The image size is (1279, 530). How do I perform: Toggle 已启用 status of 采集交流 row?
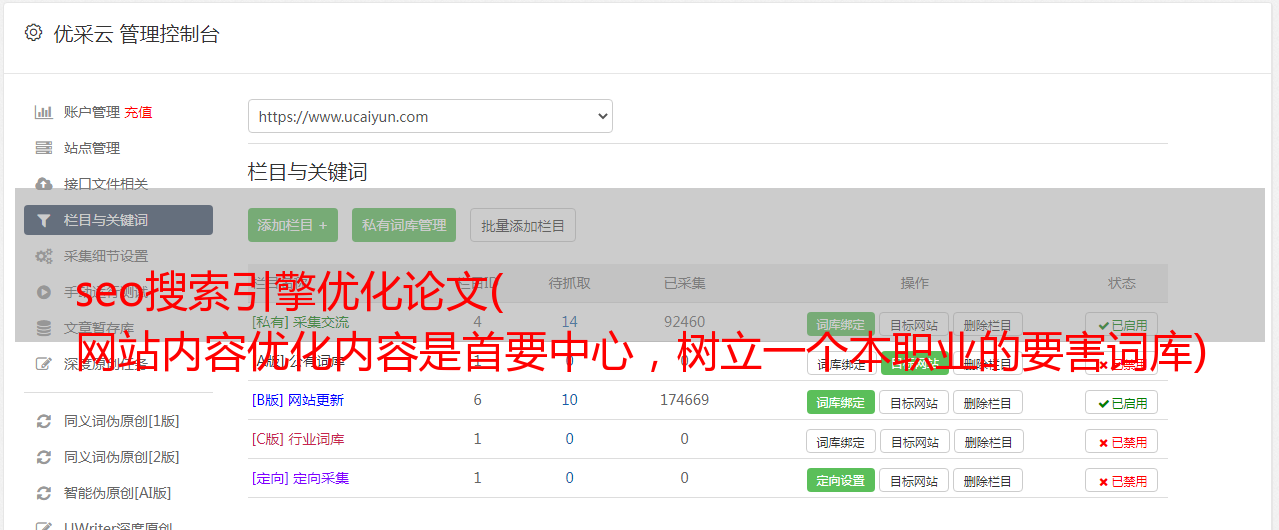[1122, 324]
